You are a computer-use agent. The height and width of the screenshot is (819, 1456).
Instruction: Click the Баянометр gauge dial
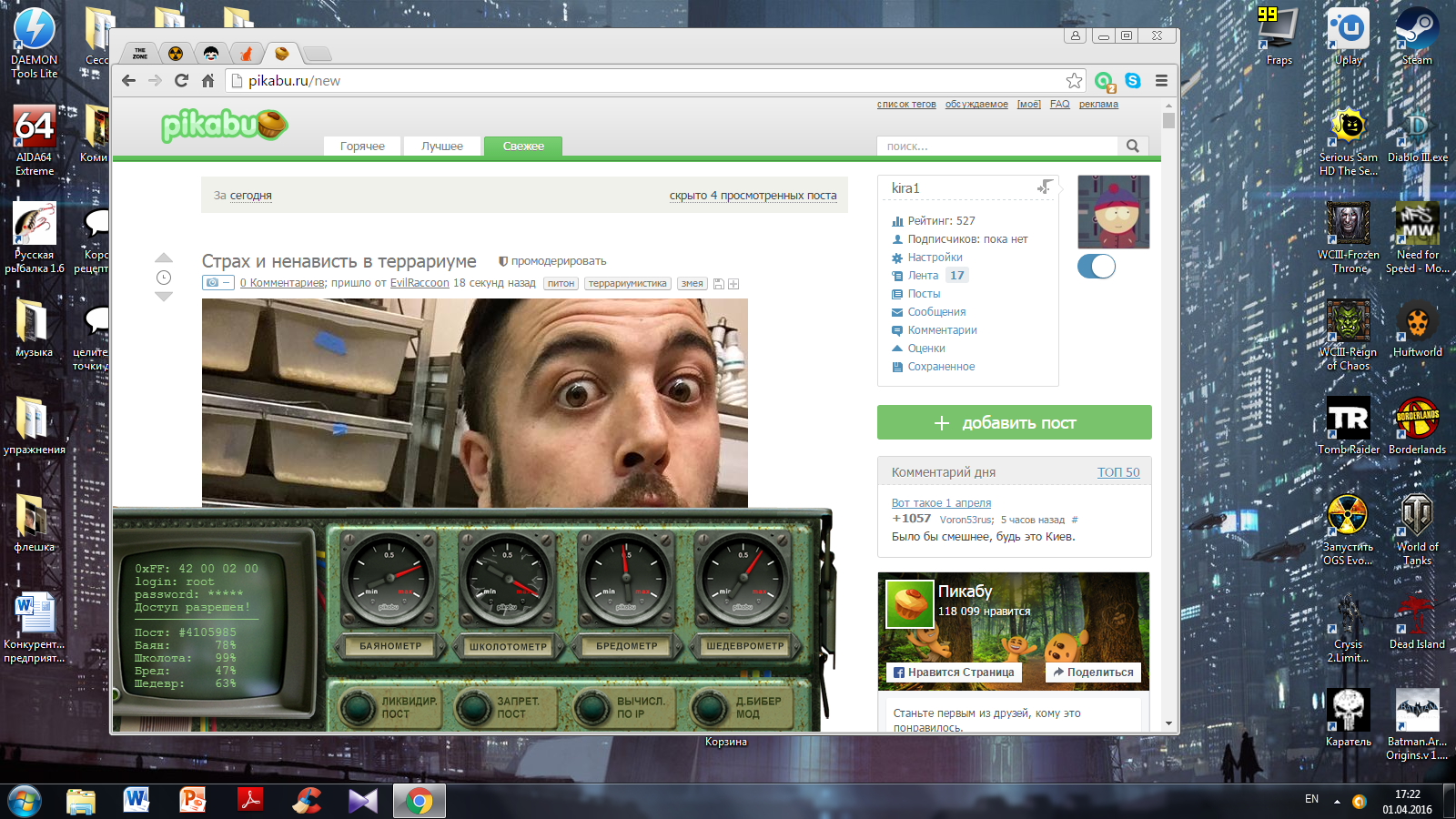pyautogui.click(x=389, y=580)
